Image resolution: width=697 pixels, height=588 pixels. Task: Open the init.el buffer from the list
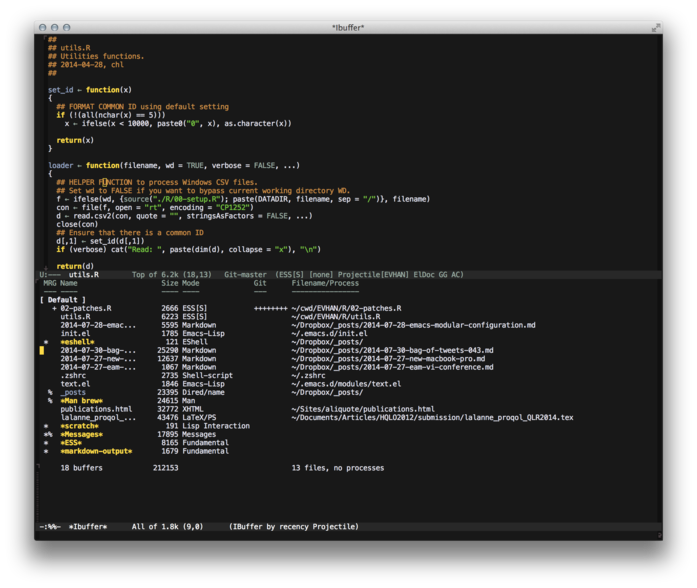pyautogui.click(x=76, y=333)
